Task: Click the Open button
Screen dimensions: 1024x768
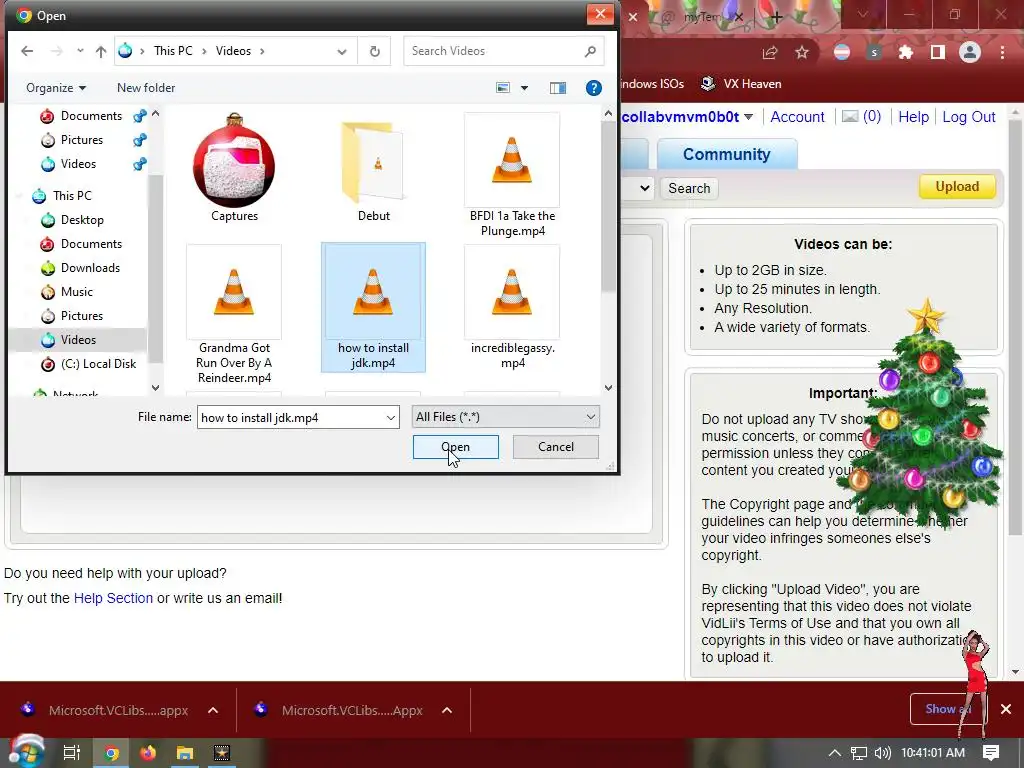Action: point(455,447)
